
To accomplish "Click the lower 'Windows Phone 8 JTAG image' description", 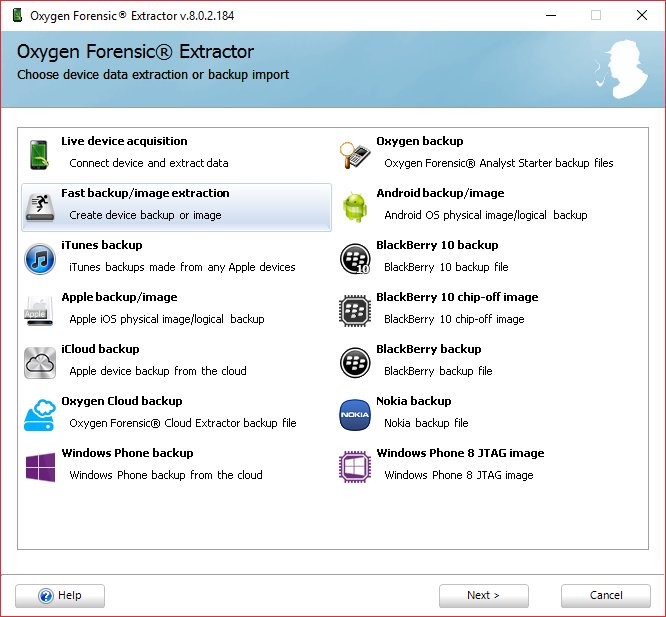I will [459, 475].
